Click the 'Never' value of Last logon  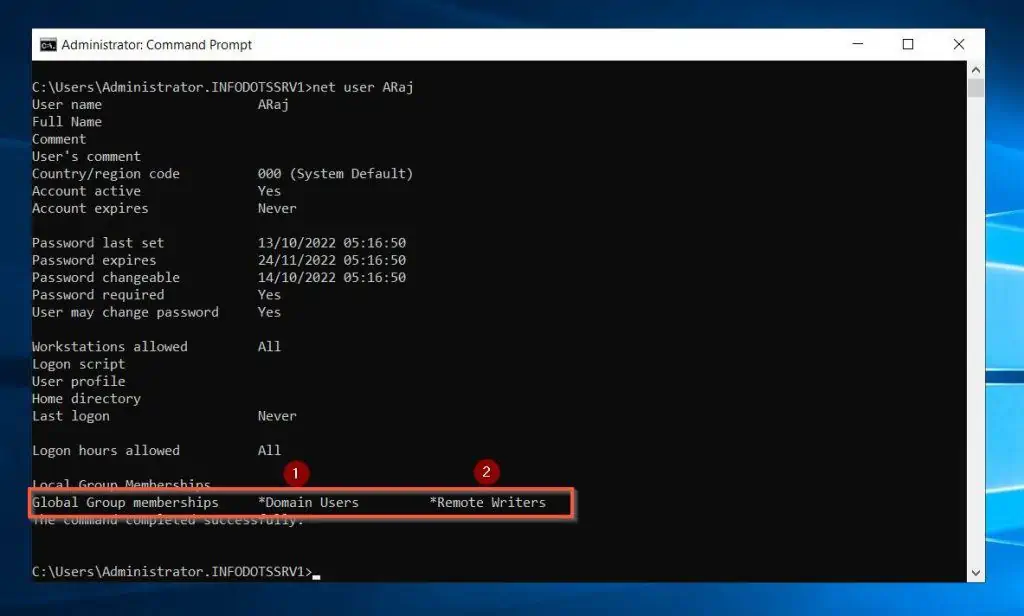click(x=277, y=416)
